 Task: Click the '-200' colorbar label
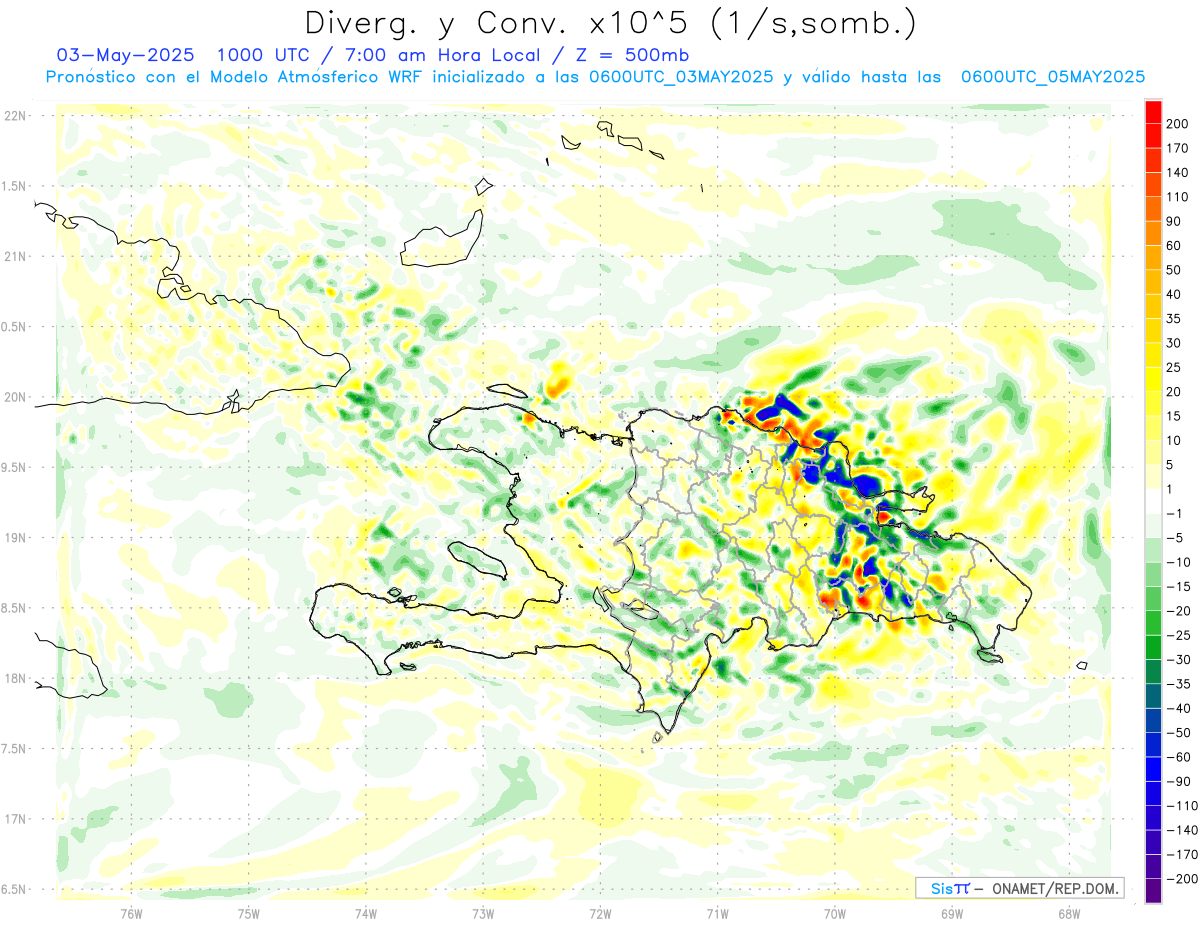click(x=1183, y=879)
